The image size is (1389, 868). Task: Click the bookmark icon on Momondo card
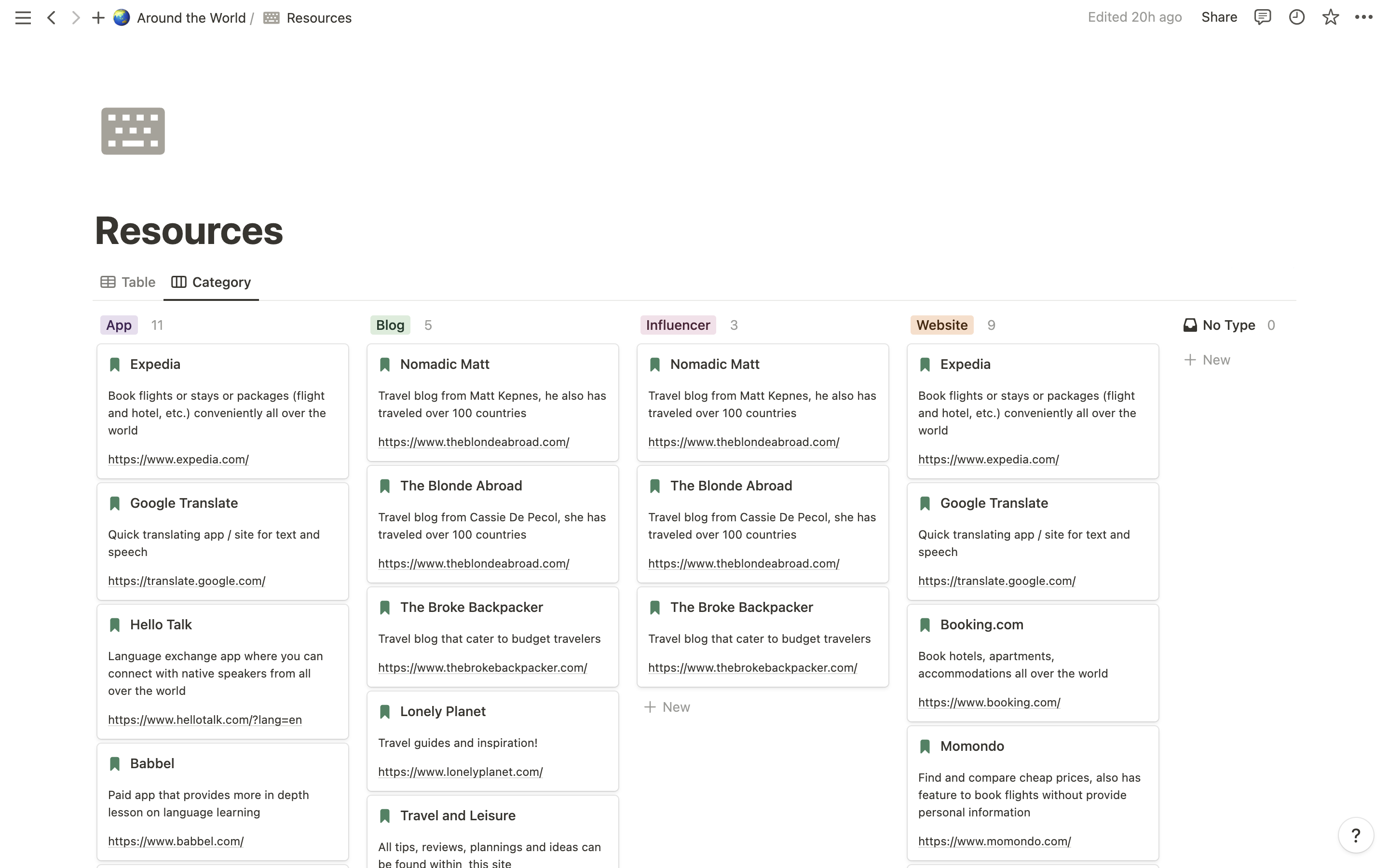925,747
